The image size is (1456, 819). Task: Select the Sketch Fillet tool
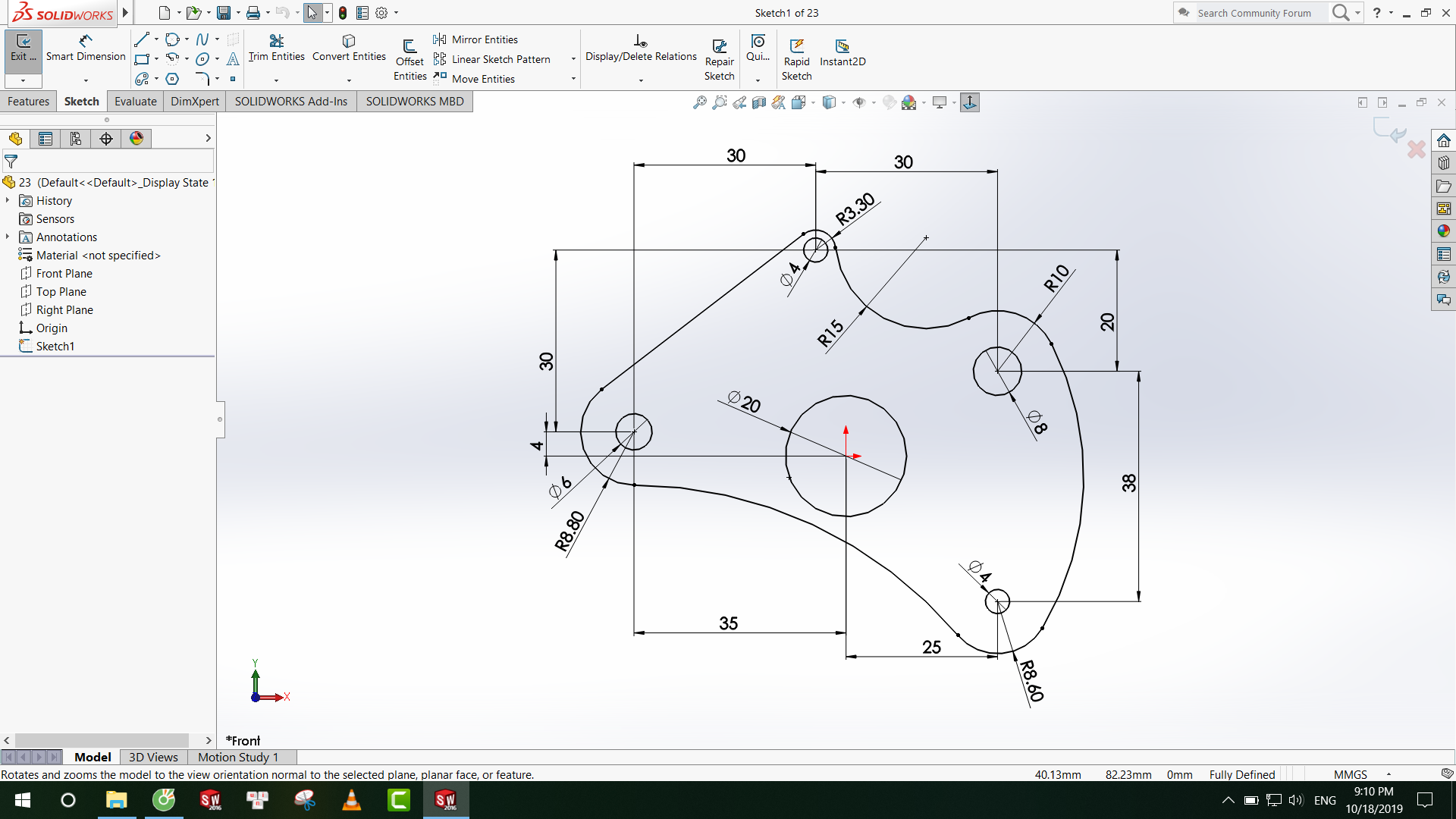(x=202, y=79)
